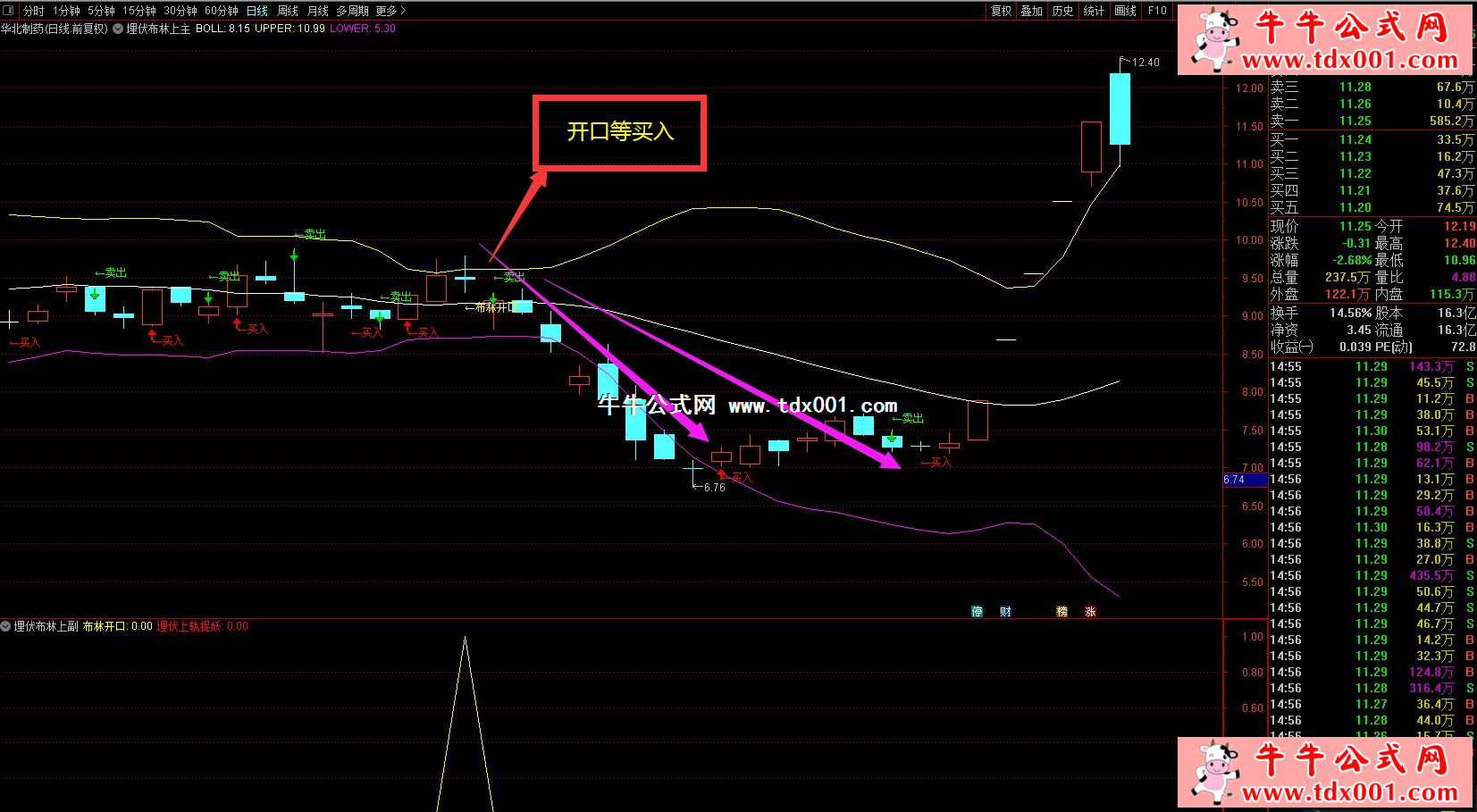Screen dimensions: 1477x812
Task: Click the 净资 3.45 value
Action: pos(1359,330)
